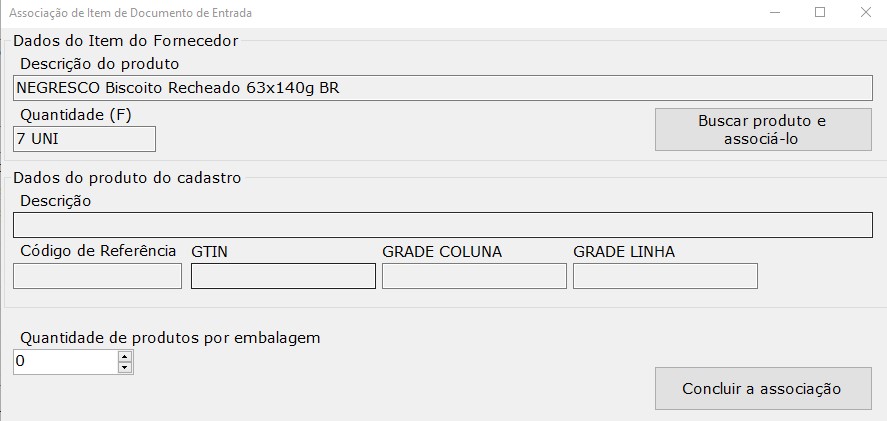Focus the GTIN input field

pos(283,275)
